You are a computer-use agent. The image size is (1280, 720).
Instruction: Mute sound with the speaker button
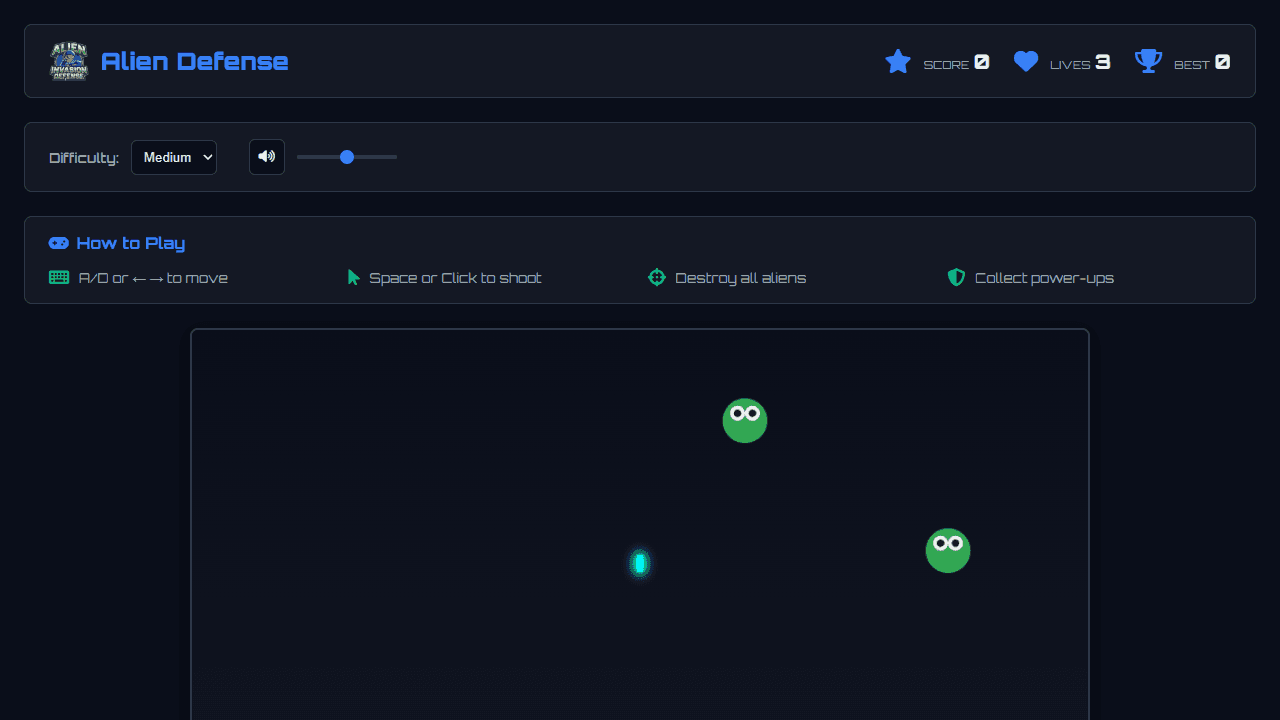[267, 157]
